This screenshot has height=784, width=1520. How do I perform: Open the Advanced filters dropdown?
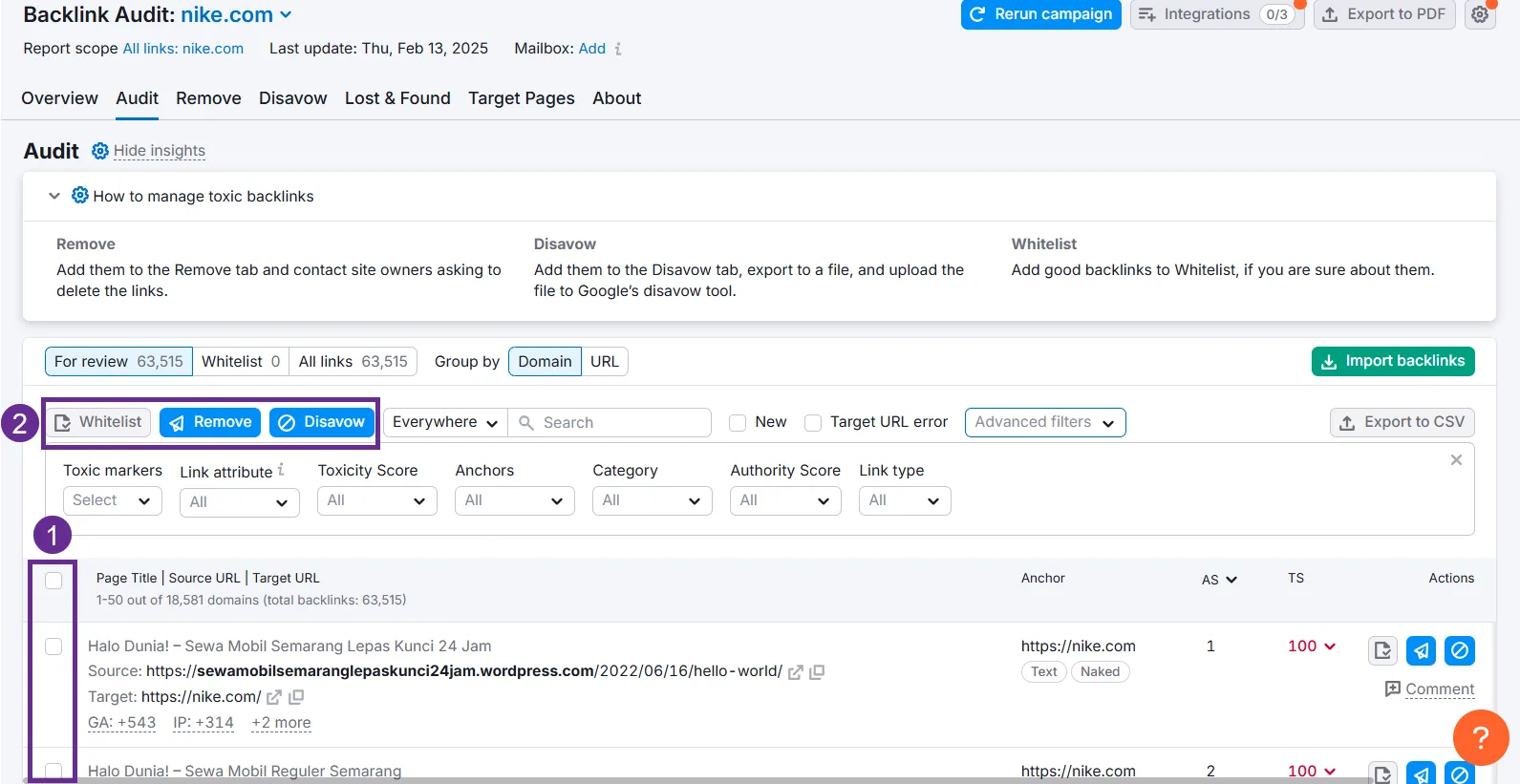click(x=1045, y=422)
